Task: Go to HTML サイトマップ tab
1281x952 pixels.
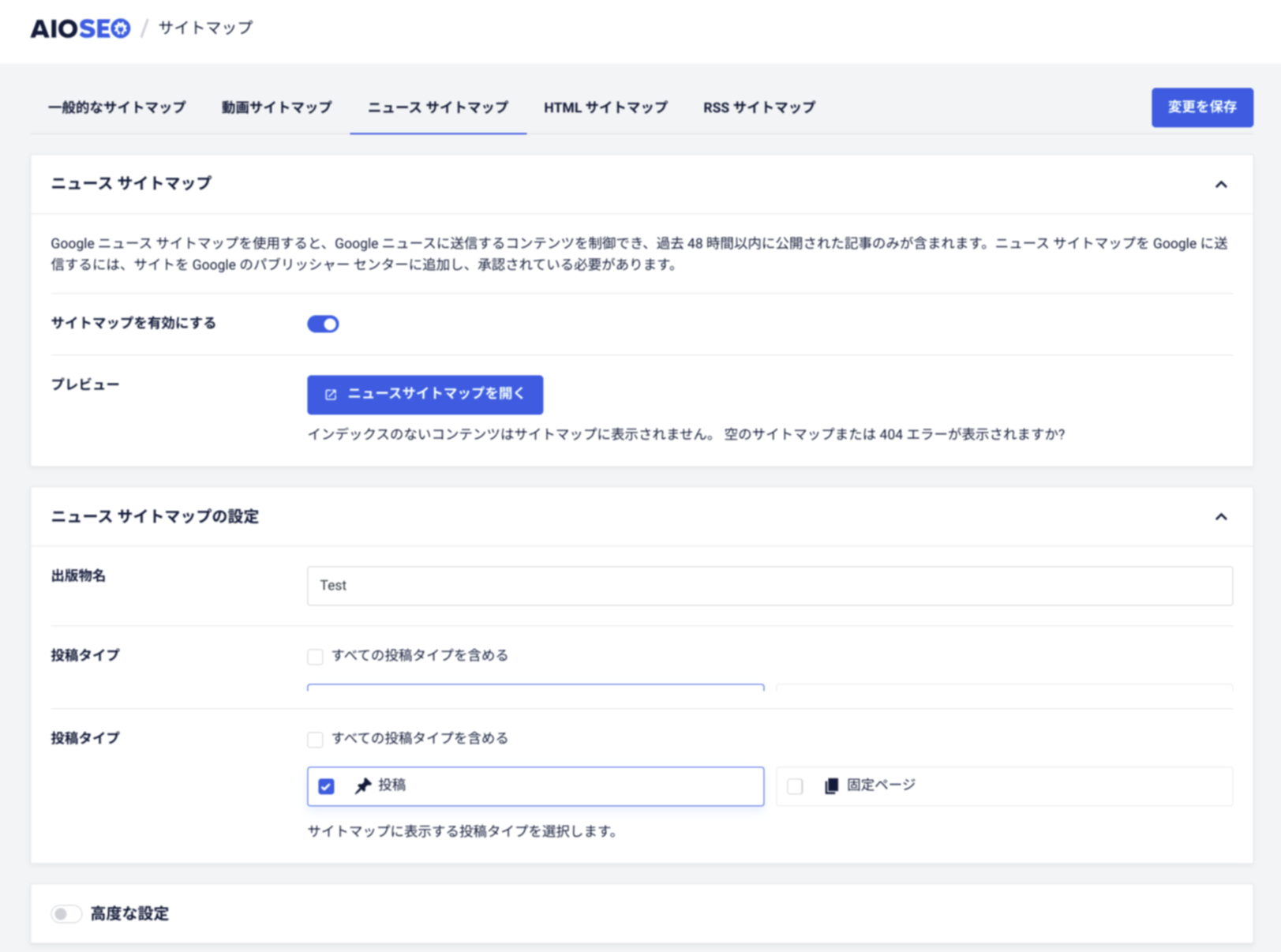Action: (x=605, y=107)
